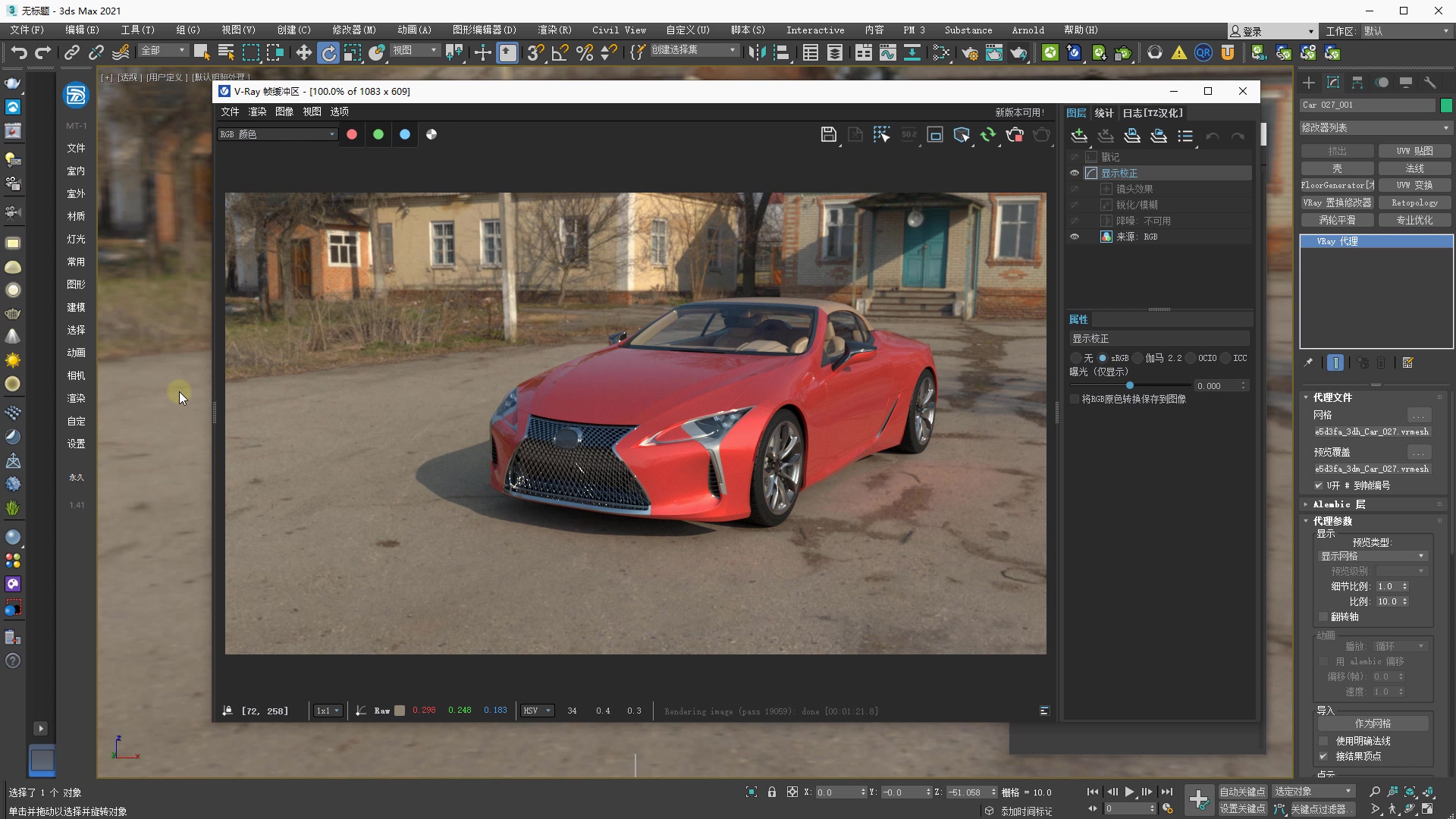The height and width of the screenshot is (819, 1456).
Task: Open the 显示网格 preview type dropdown
Action: pos(1373,556)
